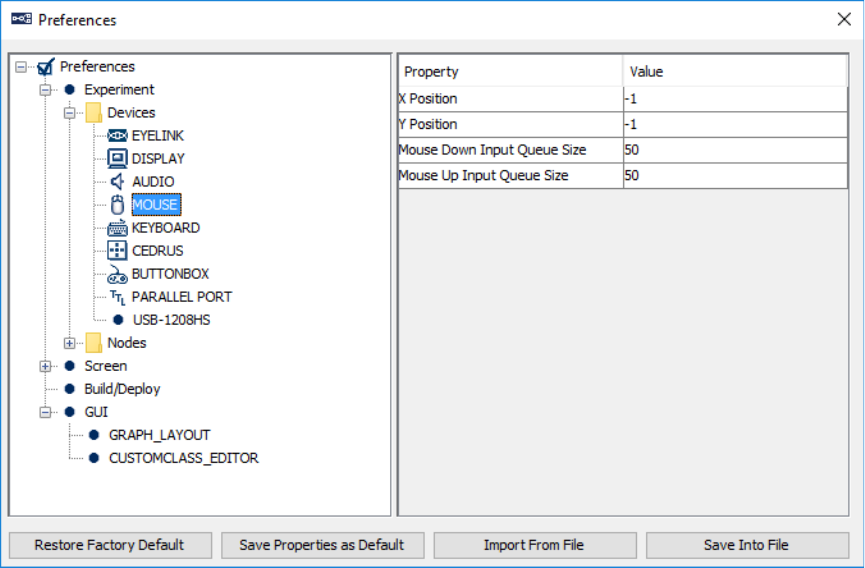Click Import From File button
This screenshot has width=865, height=568.
coord(535,545)
